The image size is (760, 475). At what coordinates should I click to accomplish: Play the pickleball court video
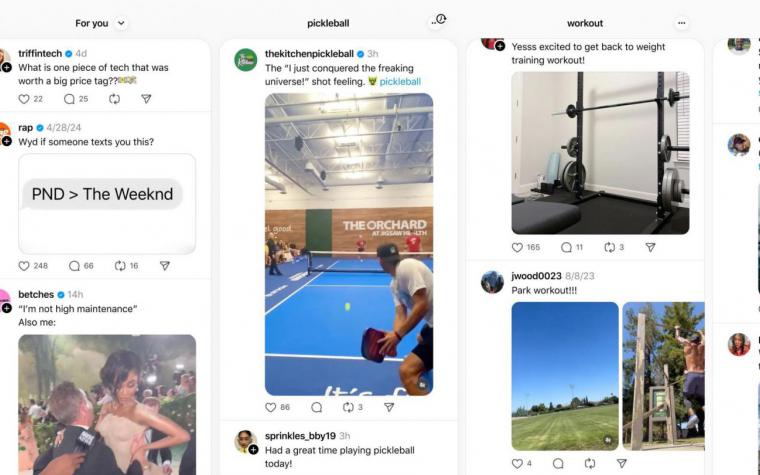pos(349,244)
